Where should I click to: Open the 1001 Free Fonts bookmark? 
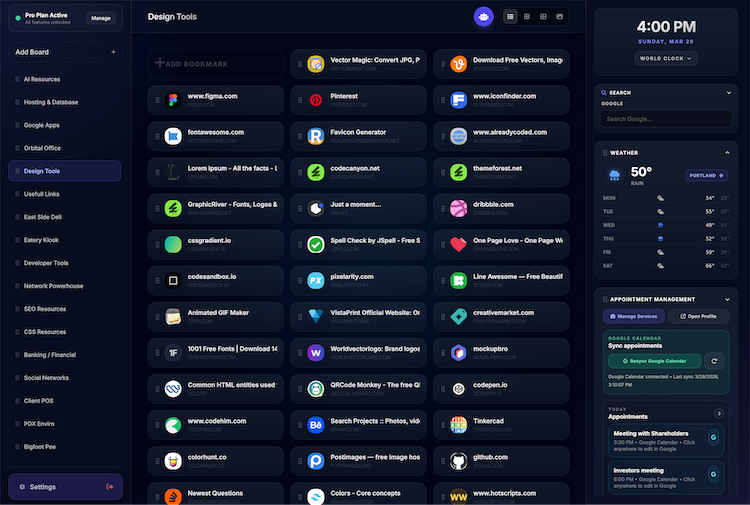coord(215,353)
